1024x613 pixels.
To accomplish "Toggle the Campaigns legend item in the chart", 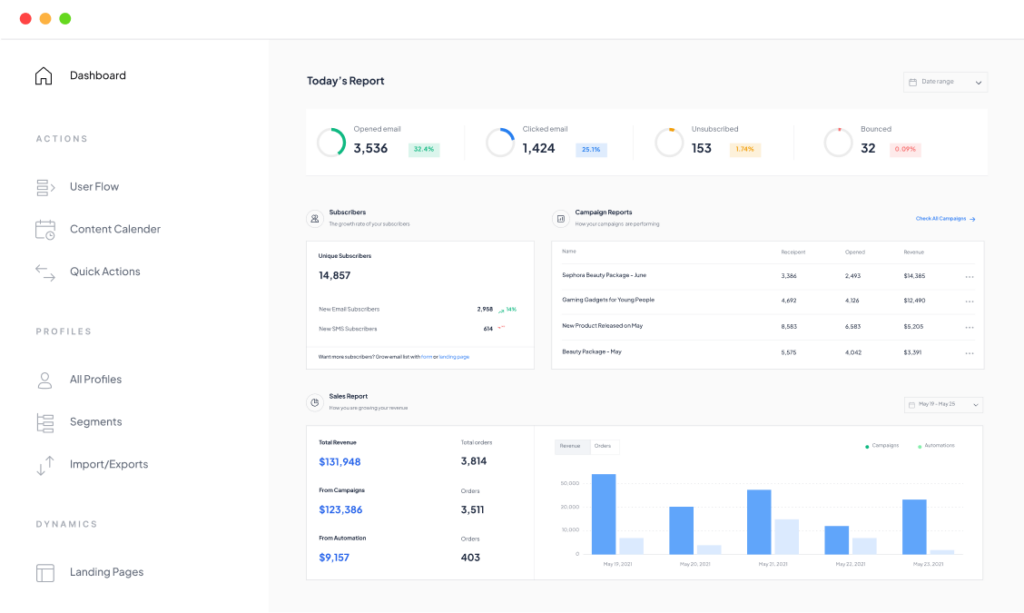I will tap(882, 446).
